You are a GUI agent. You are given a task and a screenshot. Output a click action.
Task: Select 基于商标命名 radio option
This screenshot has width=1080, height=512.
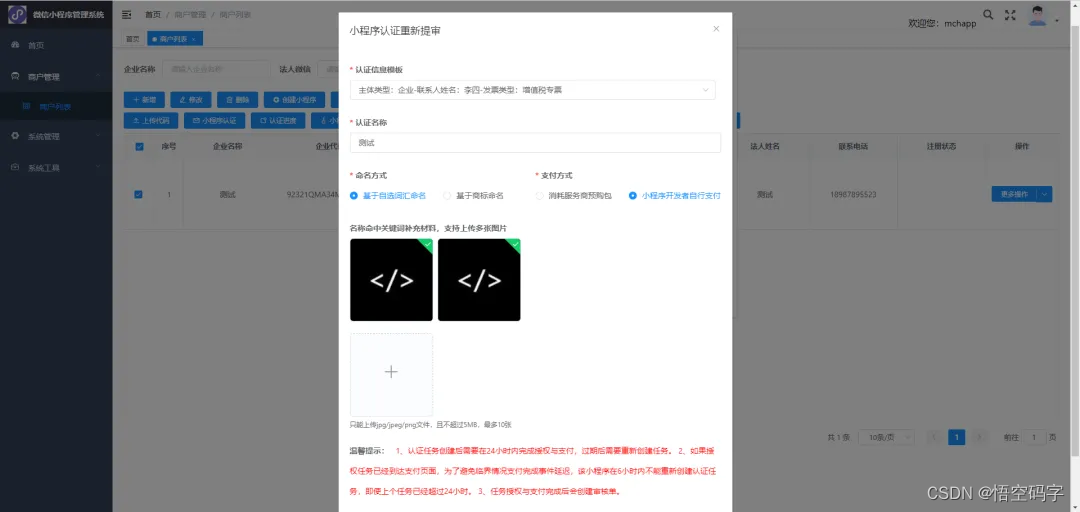click(473, 196)
